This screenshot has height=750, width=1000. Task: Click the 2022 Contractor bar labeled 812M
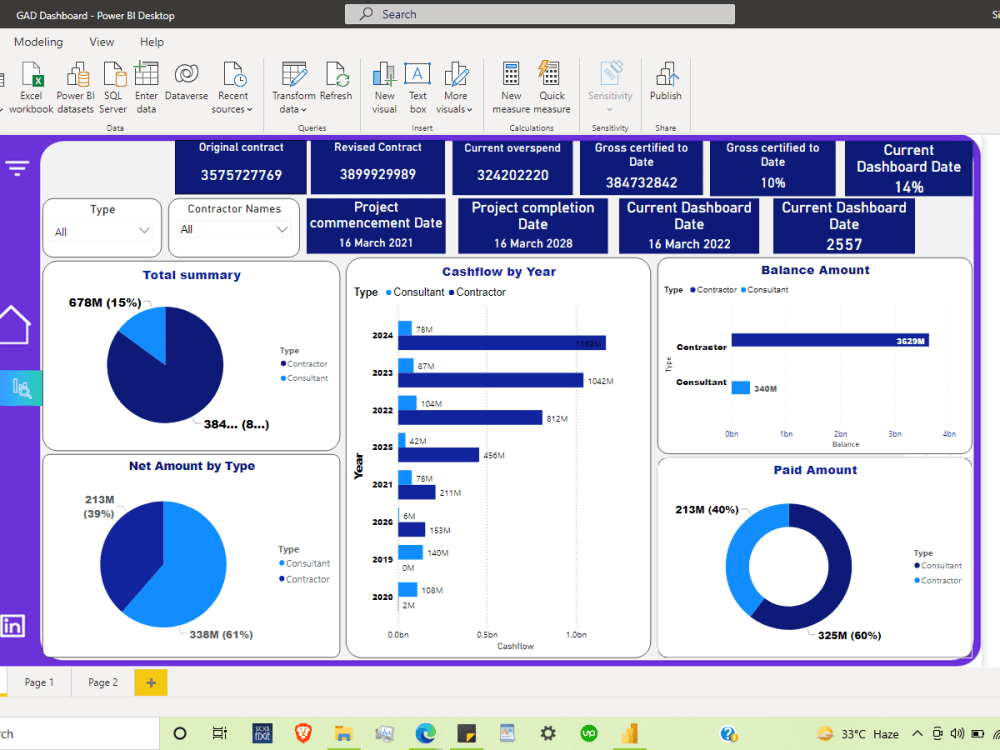coord(470,418)
